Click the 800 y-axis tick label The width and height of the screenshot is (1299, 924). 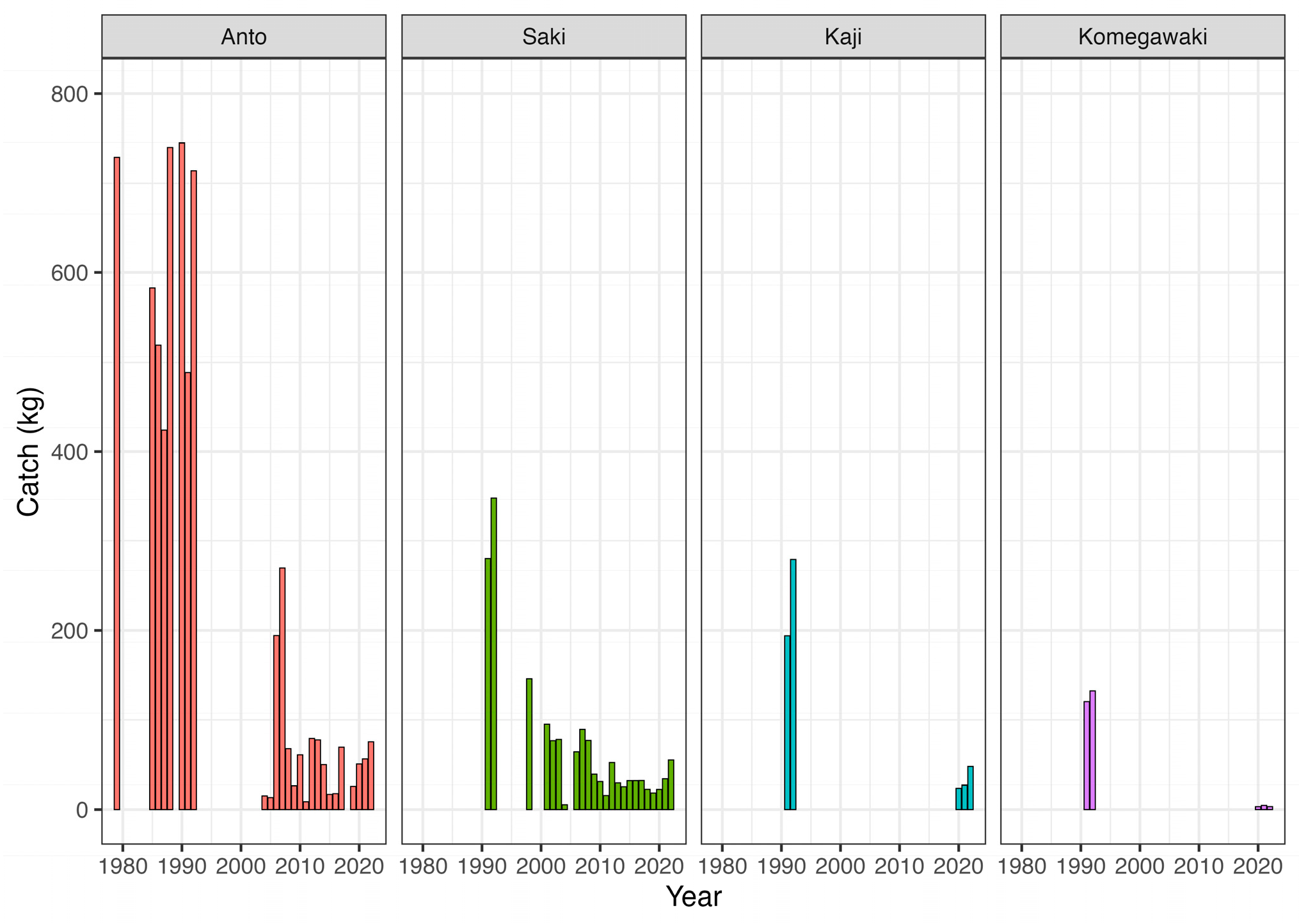point(68,94)
